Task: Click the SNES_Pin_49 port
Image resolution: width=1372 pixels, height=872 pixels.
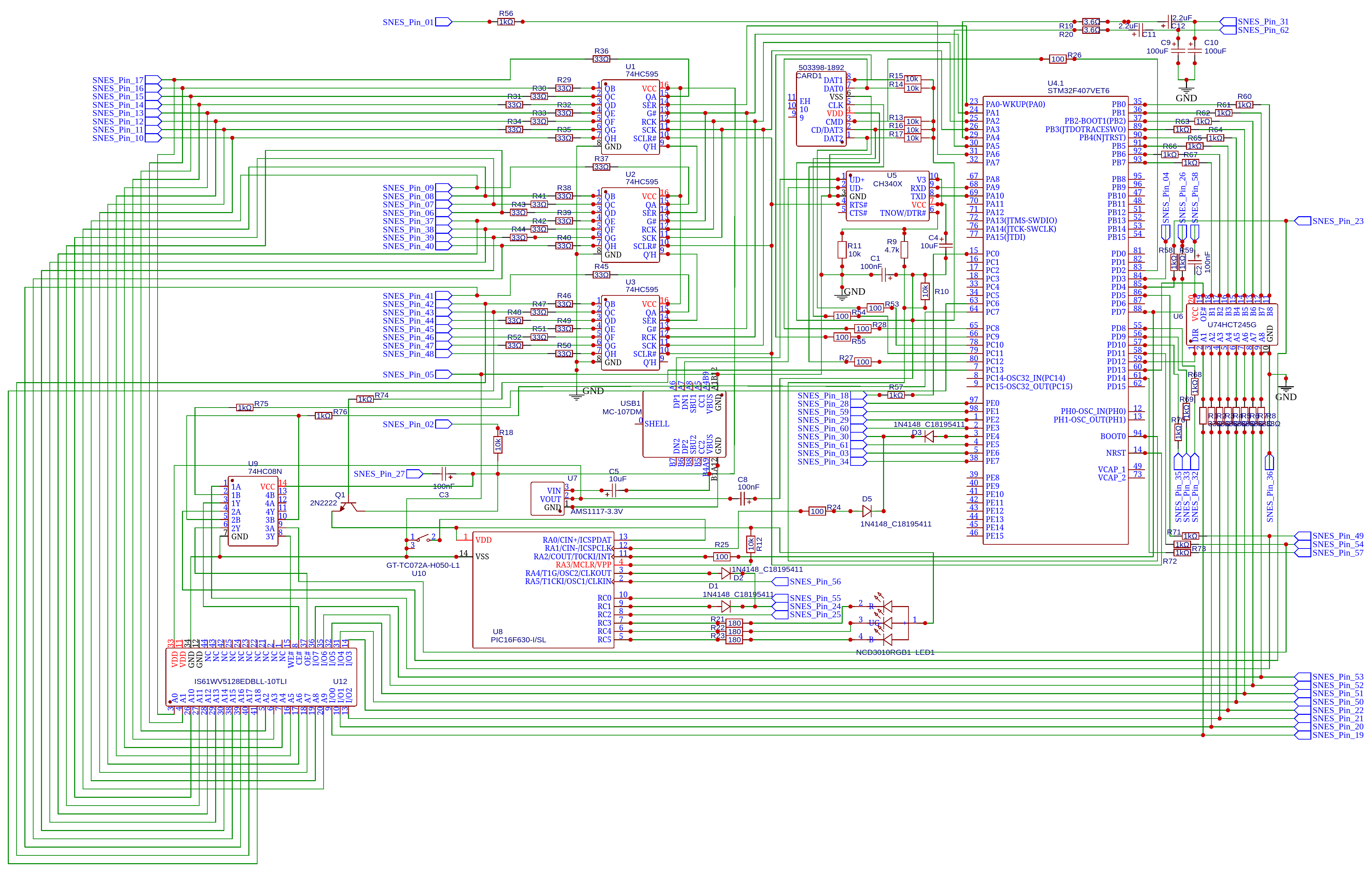Action: coord(1329,536)
